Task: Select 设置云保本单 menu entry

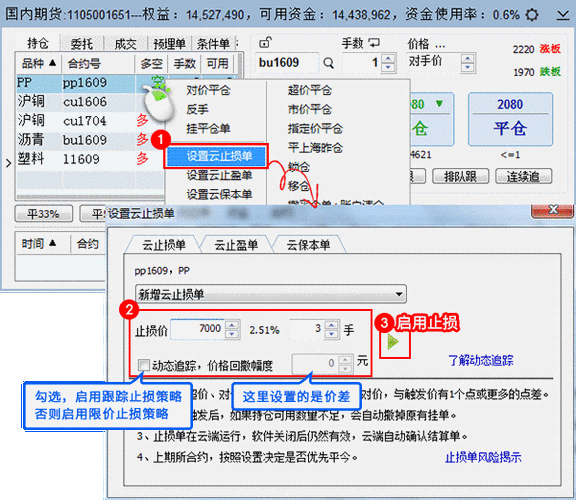Action: [219, 194]
